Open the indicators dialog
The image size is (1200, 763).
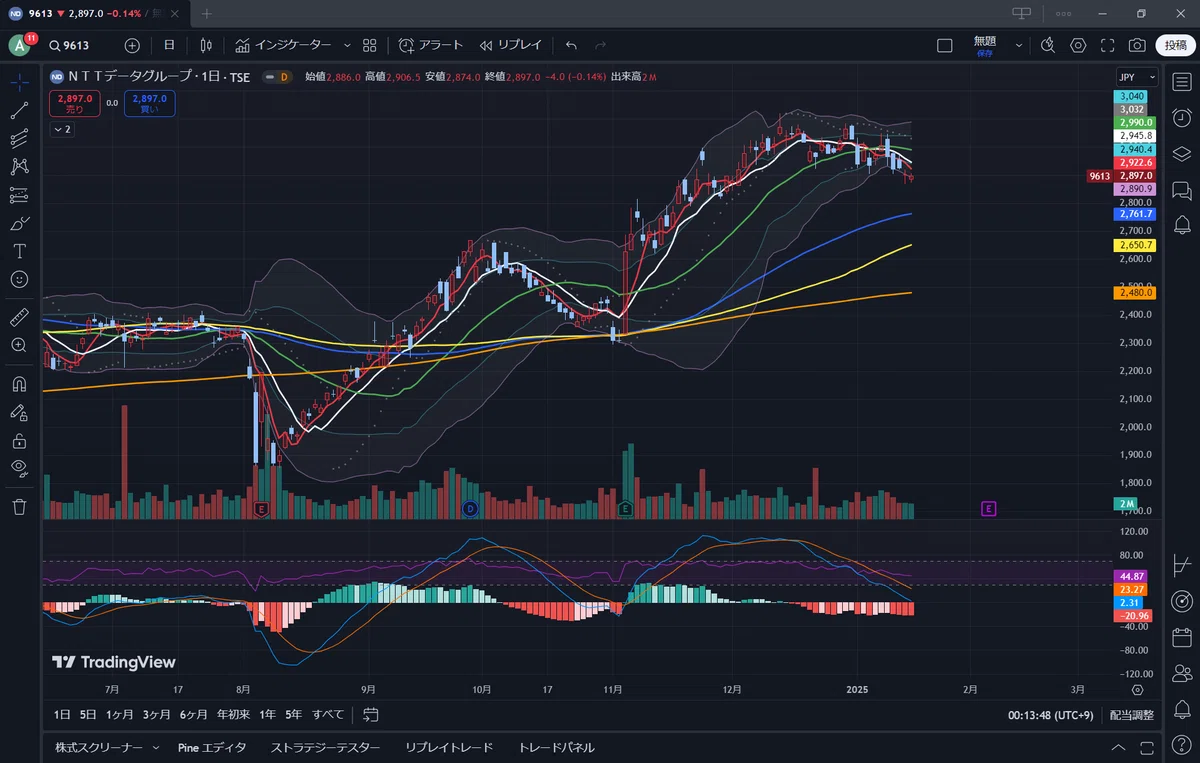pos(283,45)
